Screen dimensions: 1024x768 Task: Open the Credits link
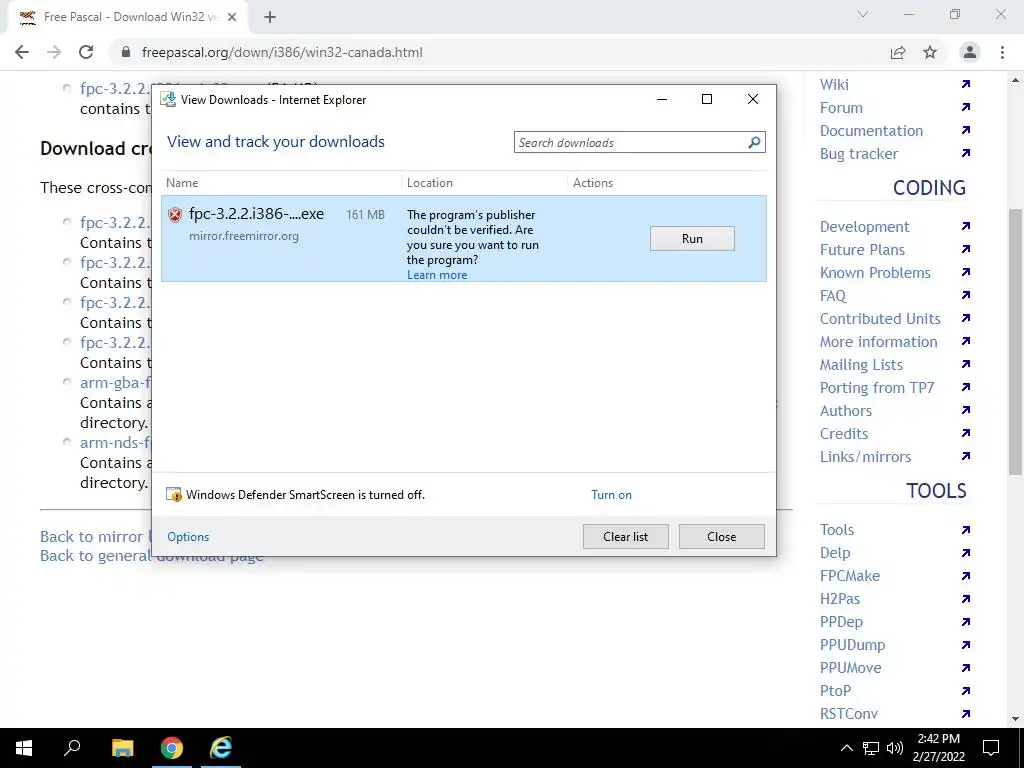click(x=844, y=434)
